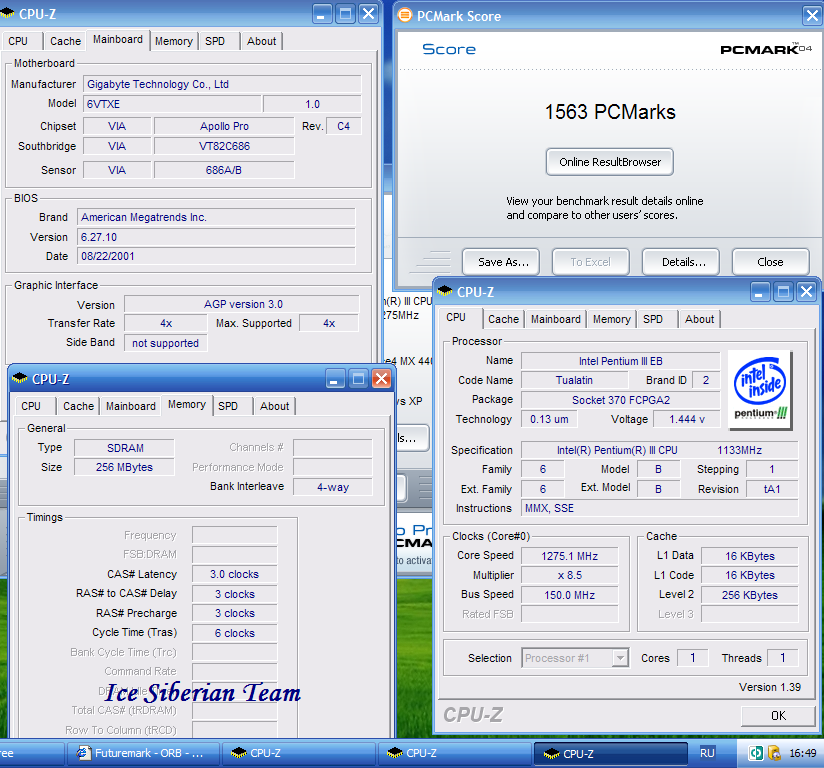Screen dimensions: 824x768
Task: Click the Bus Speed field showing 150.0 MHz
Action: point(570,595)
